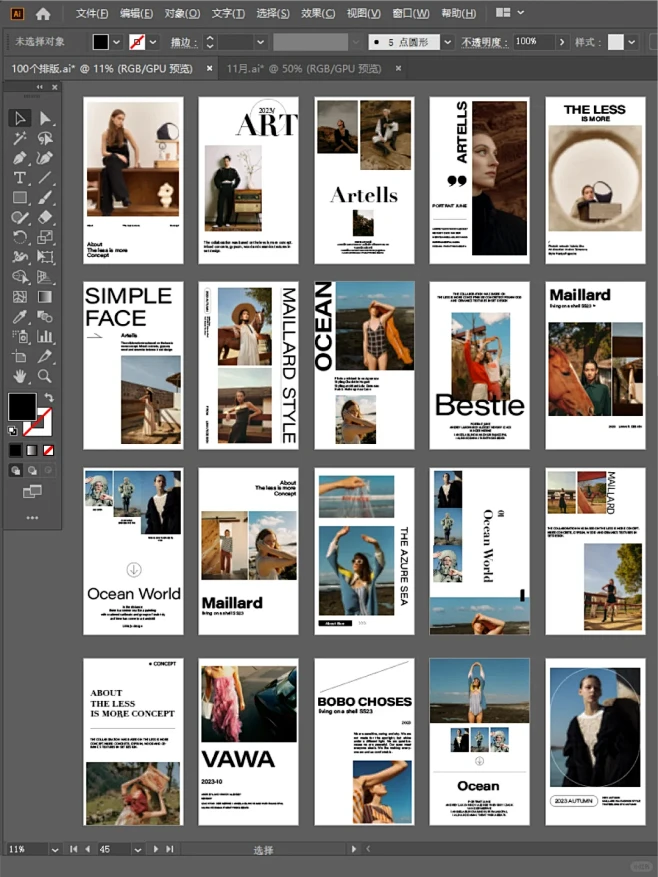This screenshot has height=877, width=658.
Task: Select the Type tool
Action: point(20,178)
